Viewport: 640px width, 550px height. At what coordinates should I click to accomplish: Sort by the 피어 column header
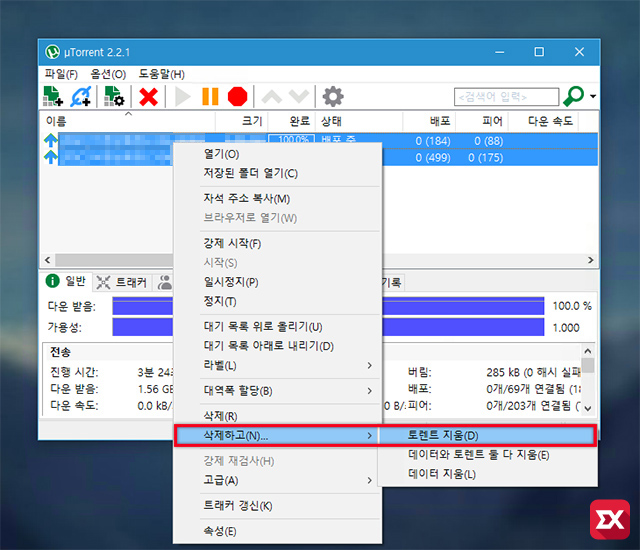click(x=482, y=121)
